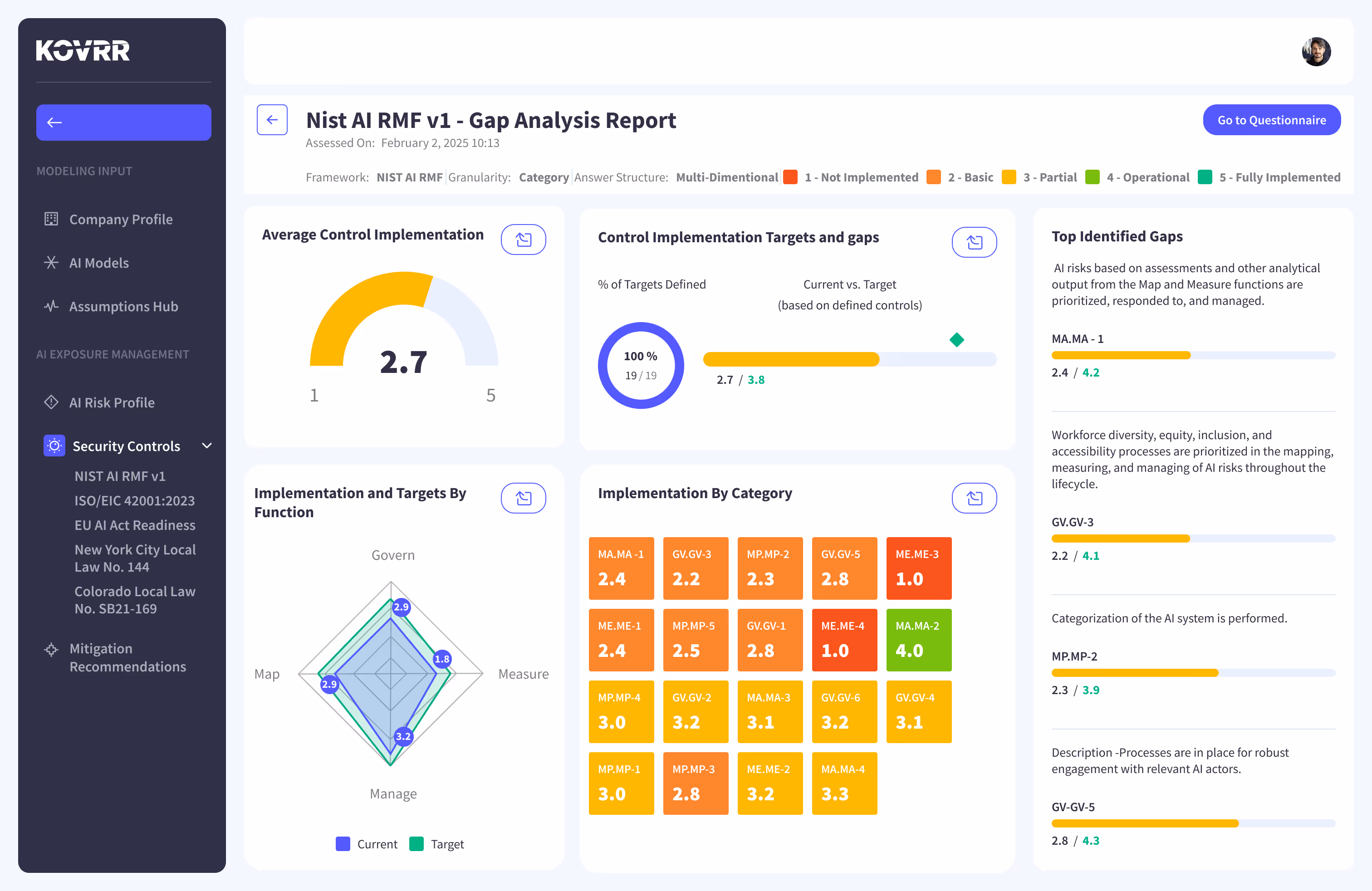Export Implementation and Targets By Function chart
The width and height of the screenshot is (1372, 891).
click(x=523, y=498)
